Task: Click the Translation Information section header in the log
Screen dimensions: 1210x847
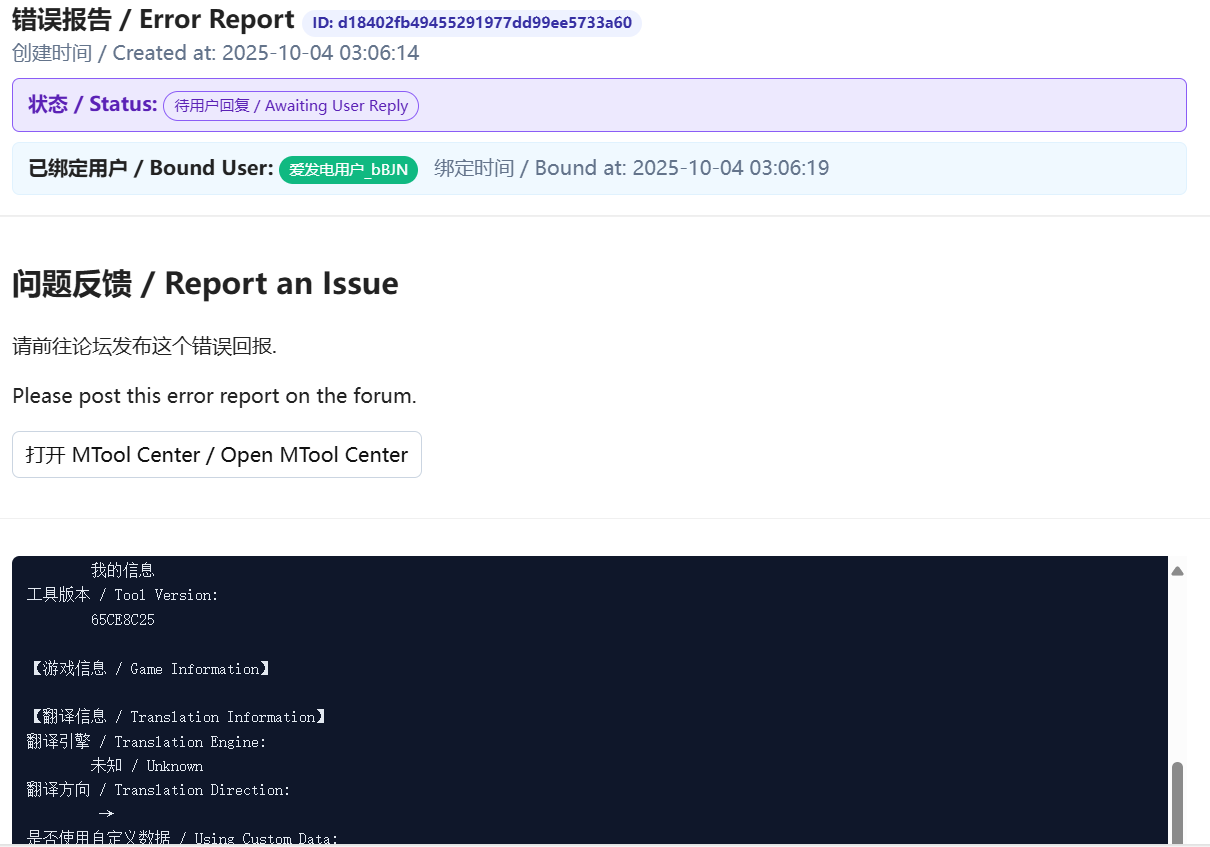Action: [177, 717]
